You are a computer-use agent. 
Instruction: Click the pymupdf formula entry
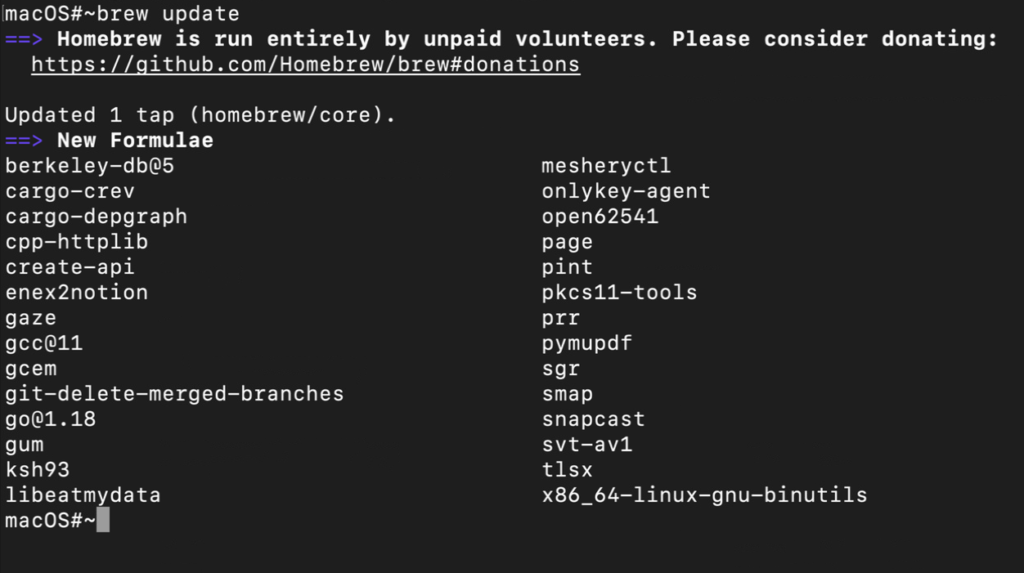[x=587, y=344]
